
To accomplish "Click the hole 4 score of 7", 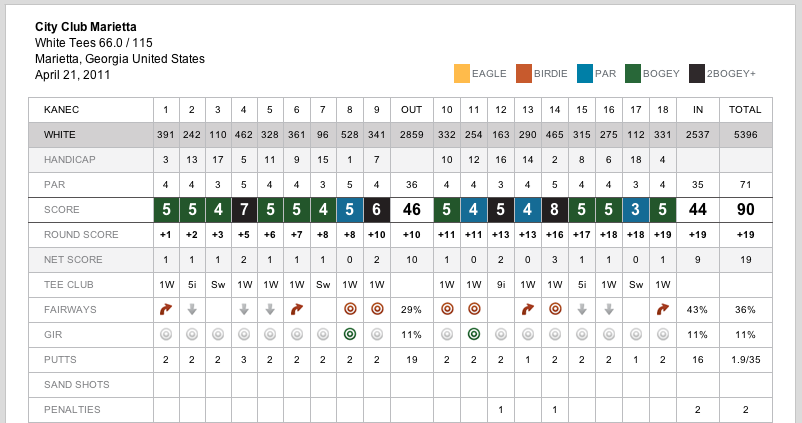I will coord(244,211).
